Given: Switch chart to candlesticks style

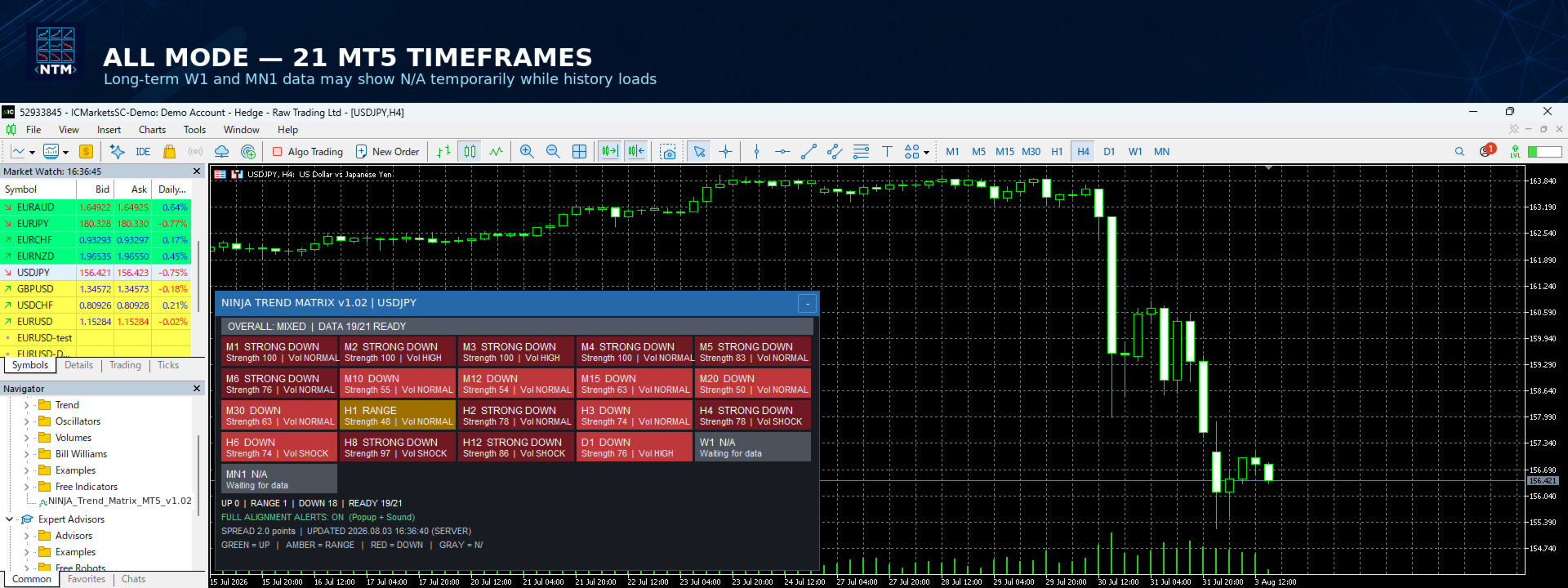Looking at the screenshot, I should click(470, 151).
